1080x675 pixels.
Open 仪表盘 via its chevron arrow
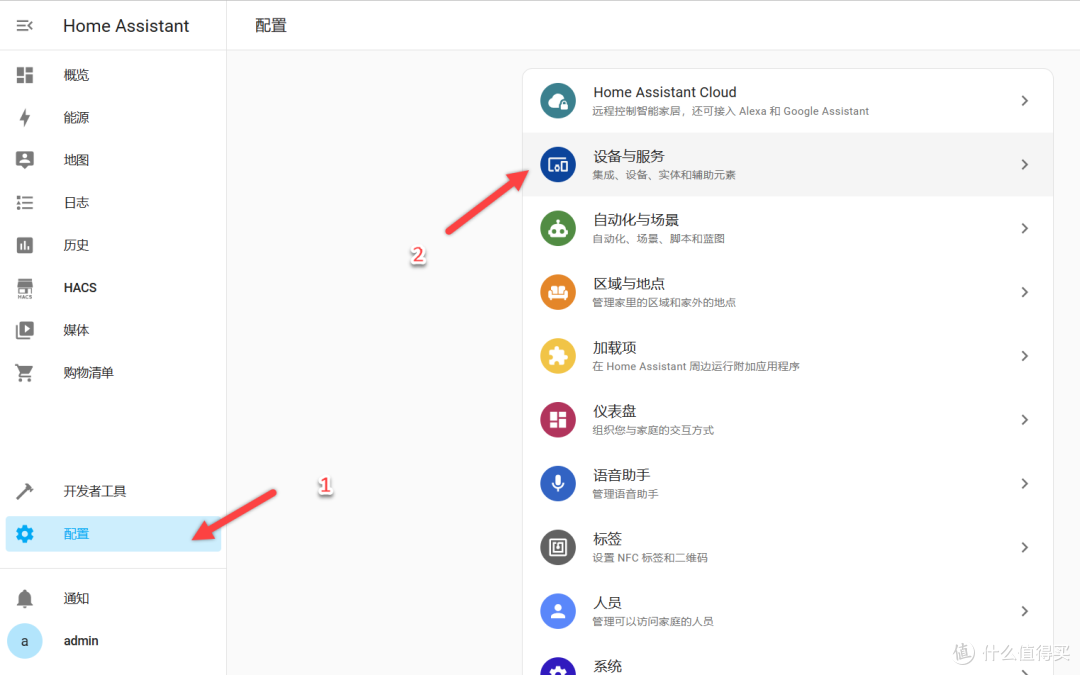point(1025,420)
